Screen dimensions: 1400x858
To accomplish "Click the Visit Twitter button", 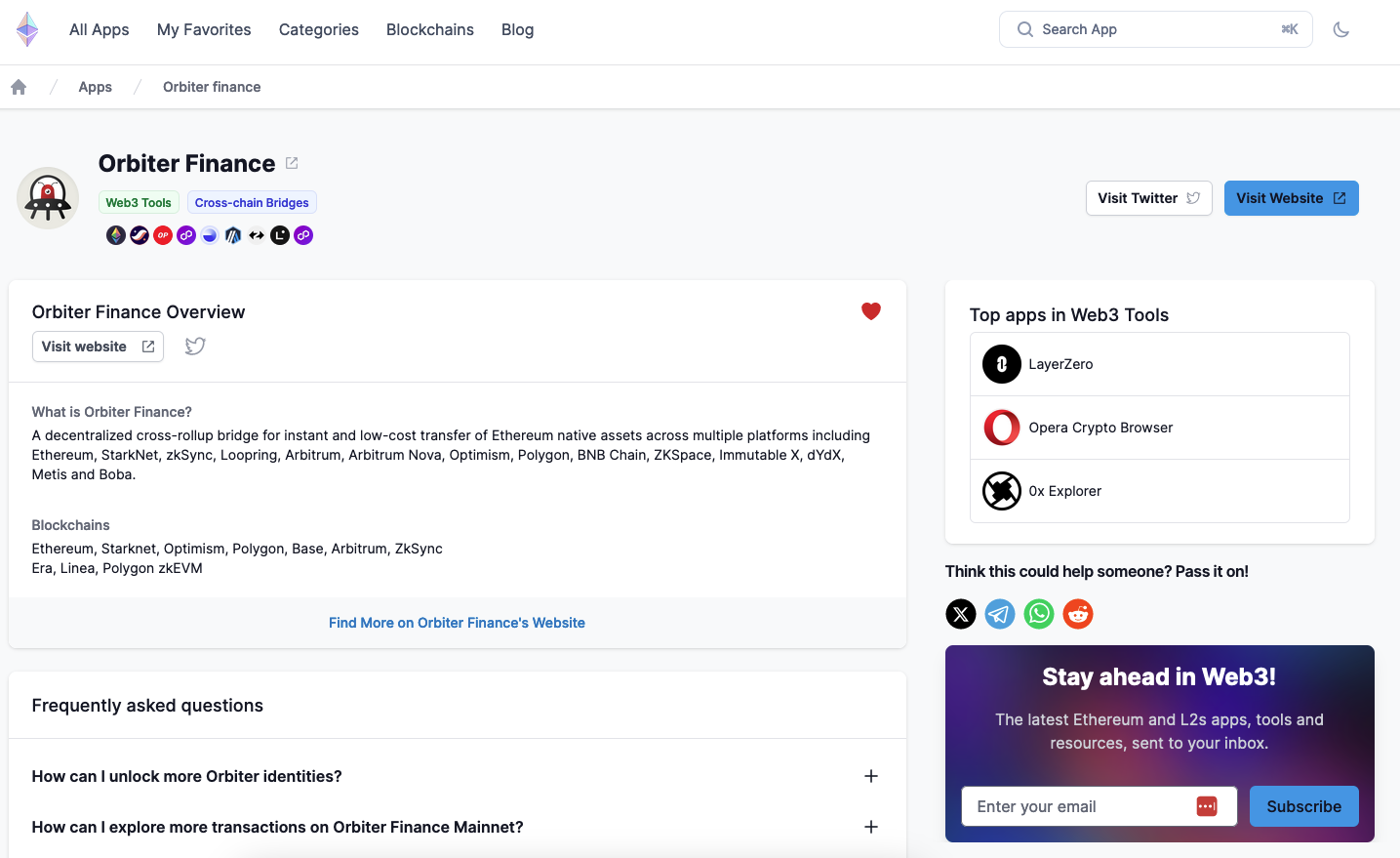I will [x=1149, y=198].
